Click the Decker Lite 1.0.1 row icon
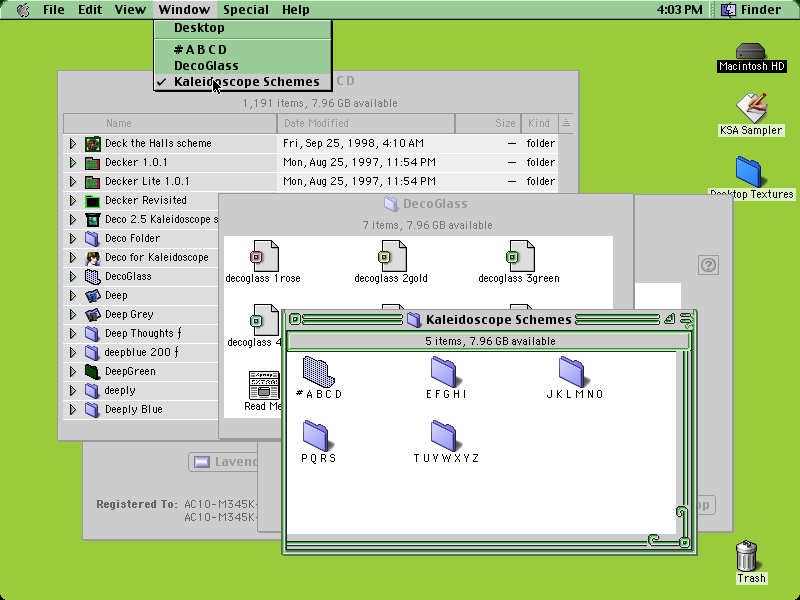800x600 pixels. pyautogui.click(x=92, y=182)
